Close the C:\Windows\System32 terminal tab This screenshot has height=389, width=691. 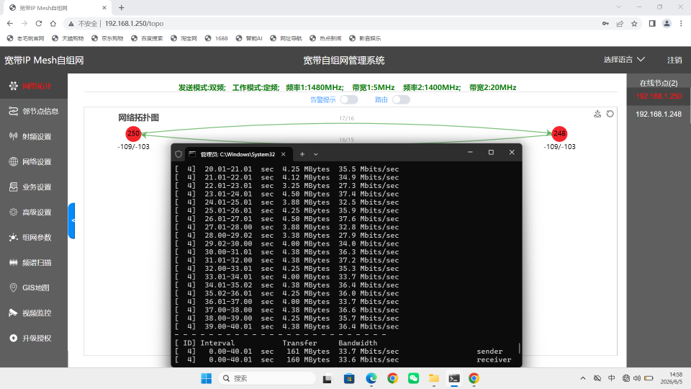click(x=283, y=154)
